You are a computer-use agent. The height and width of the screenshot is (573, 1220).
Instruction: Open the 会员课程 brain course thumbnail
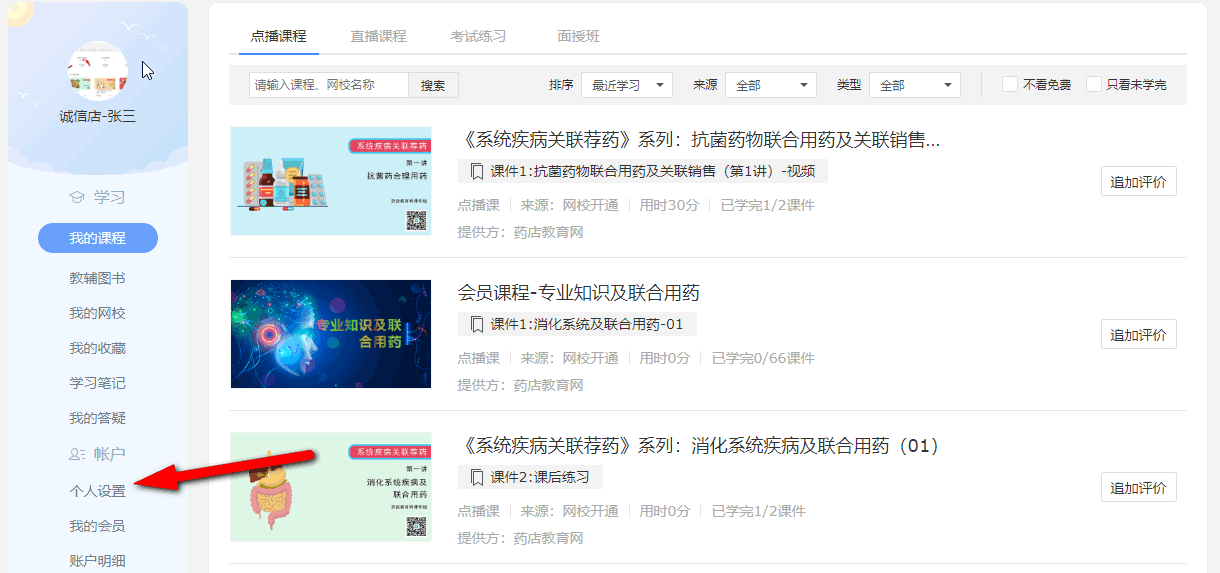(x=330, y=334)
